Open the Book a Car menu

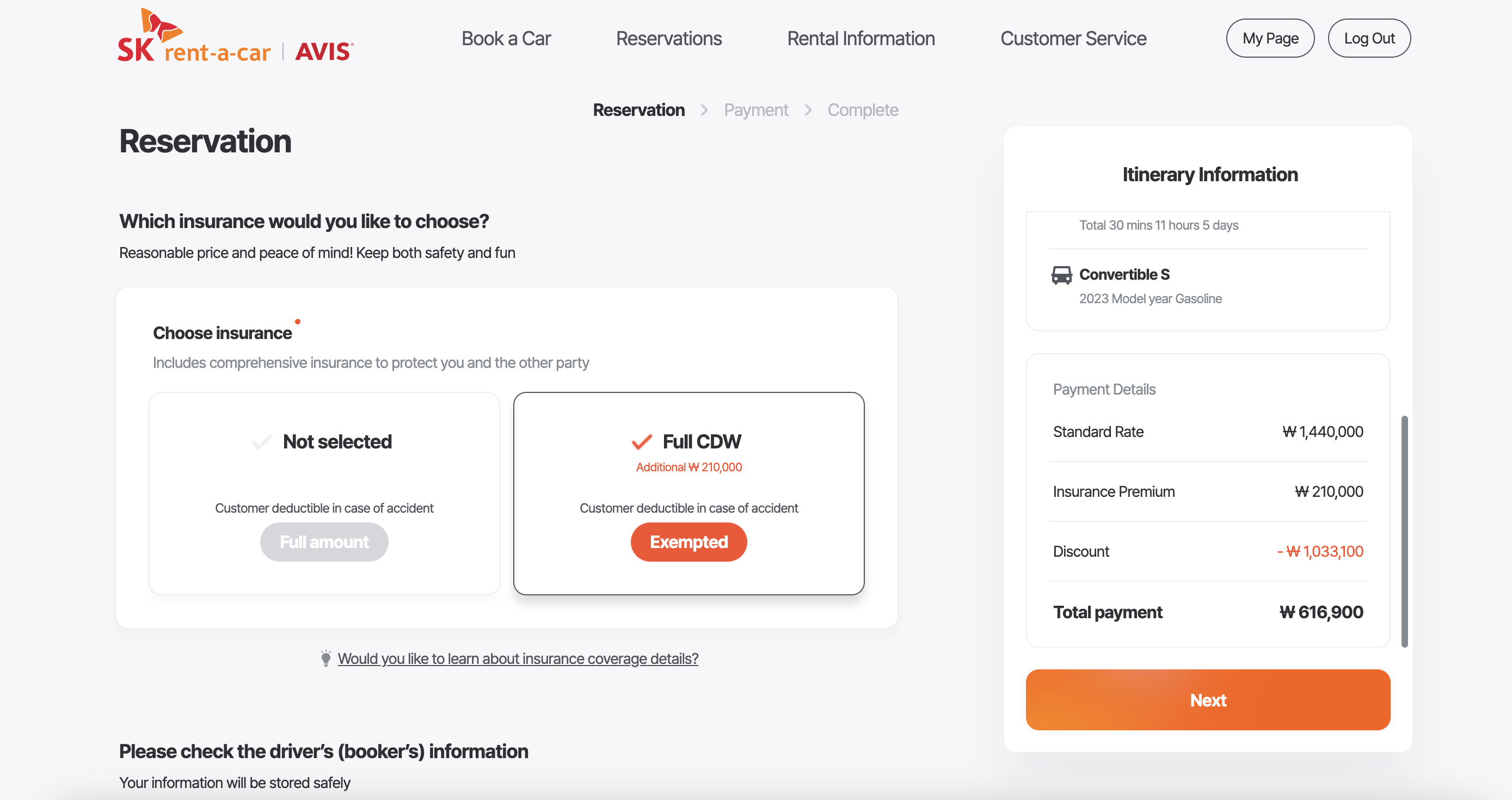506,39
